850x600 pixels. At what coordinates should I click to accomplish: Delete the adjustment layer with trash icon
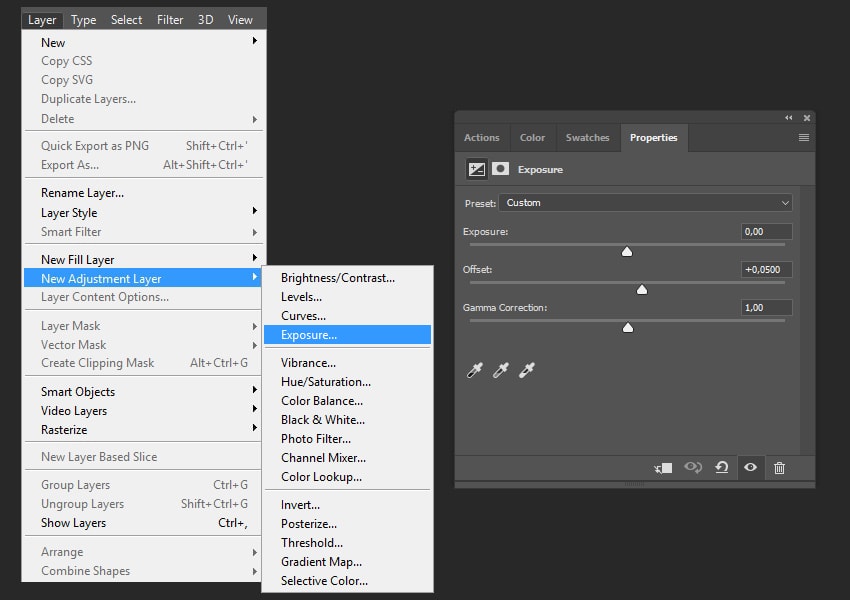[x=779, y=467]
